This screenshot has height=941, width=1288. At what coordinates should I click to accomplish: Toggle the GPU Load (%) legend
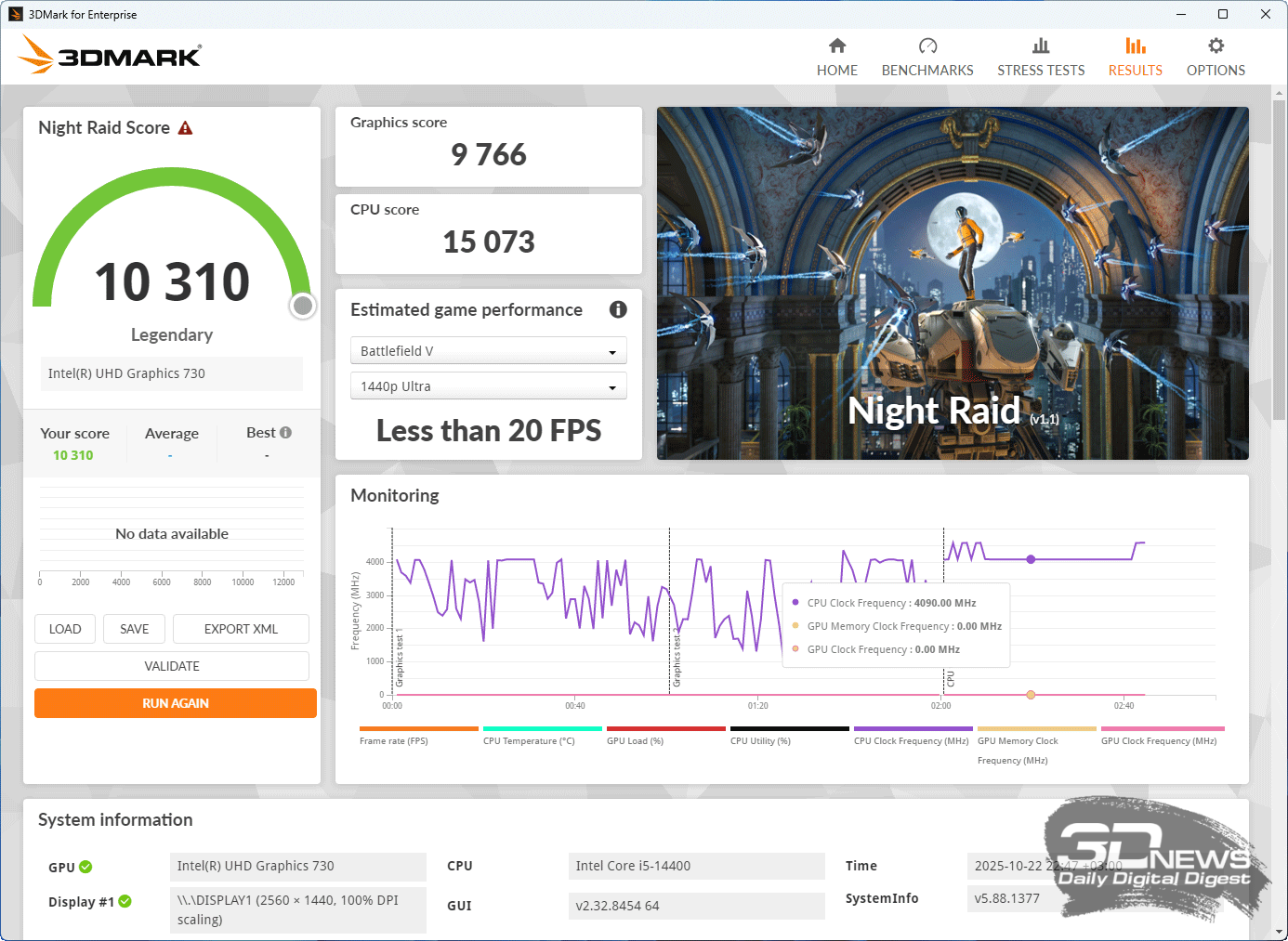665,729
